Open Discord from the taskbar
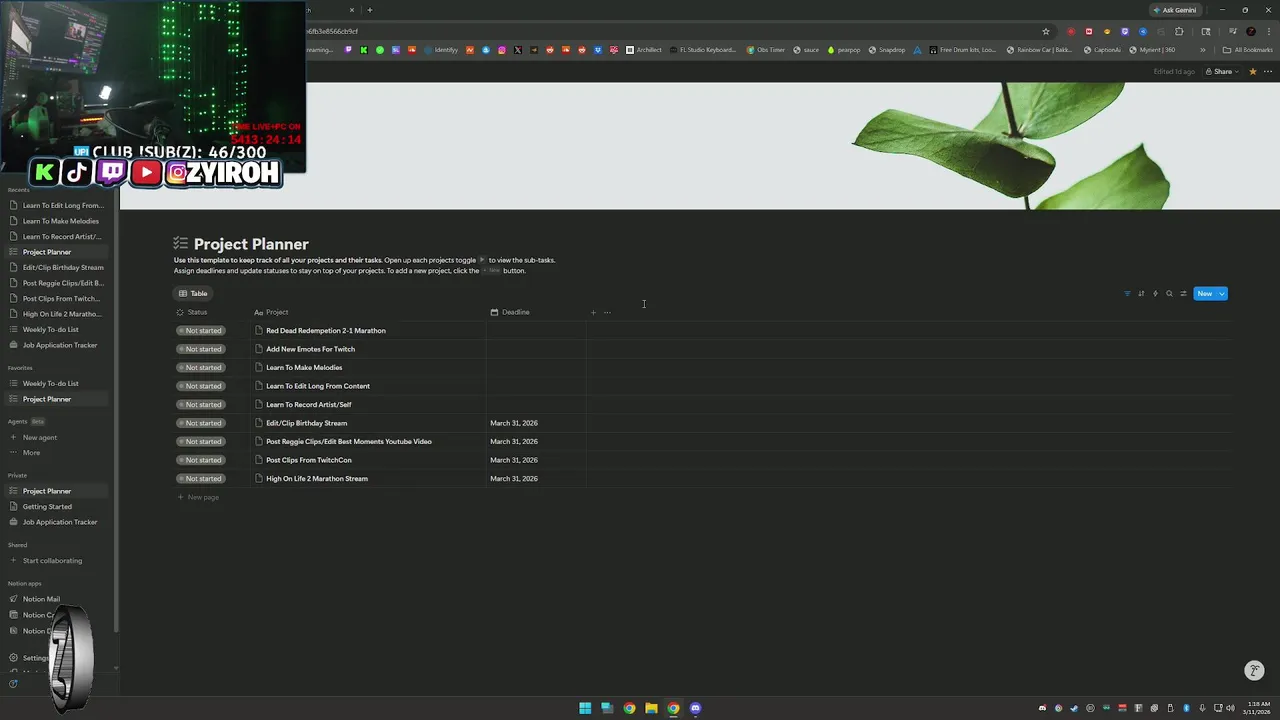 tap(695, 708)
